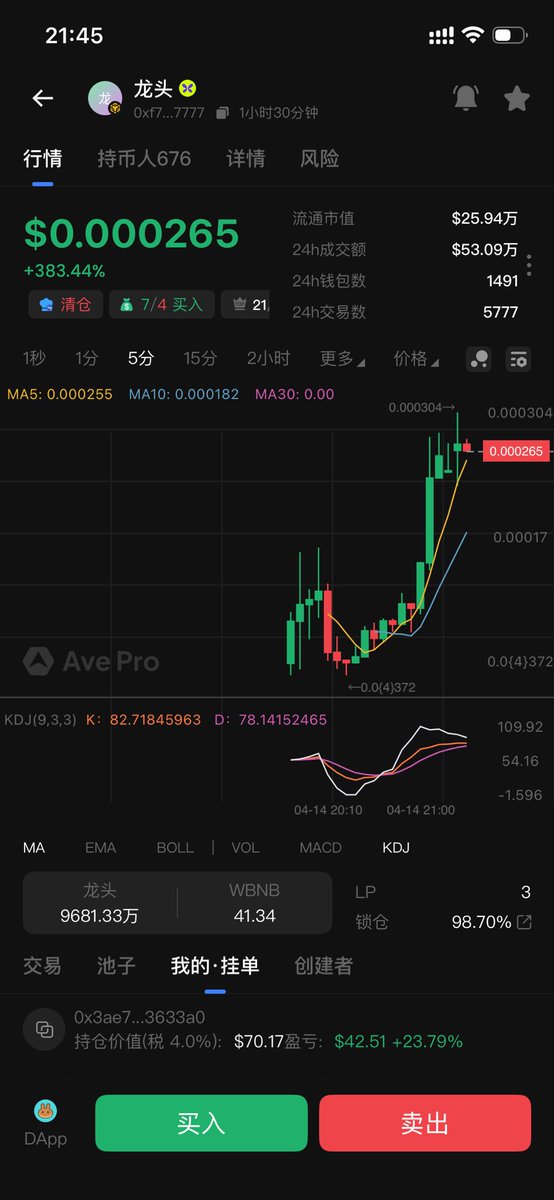Tap the wallet address 0x3ae7...3633a0

pos(139,1018)
